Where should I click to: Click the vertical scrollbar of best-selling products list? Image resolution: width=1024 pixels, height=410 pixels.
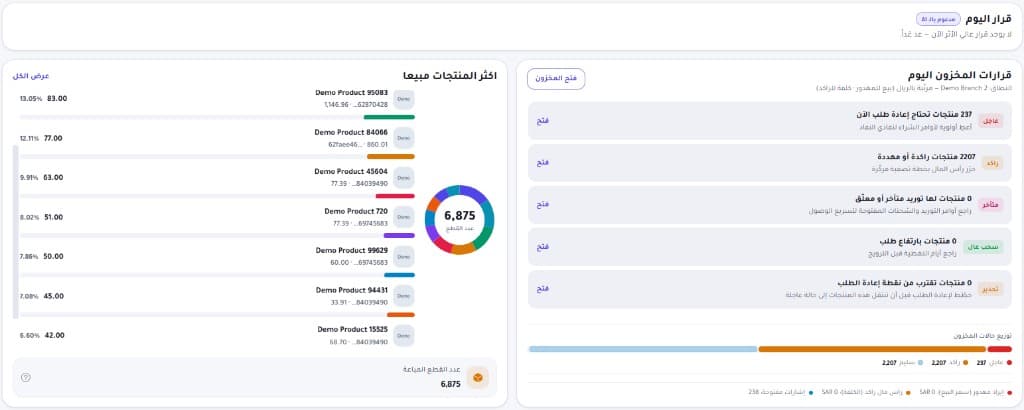pyautogui.click(x=16, y=232)
